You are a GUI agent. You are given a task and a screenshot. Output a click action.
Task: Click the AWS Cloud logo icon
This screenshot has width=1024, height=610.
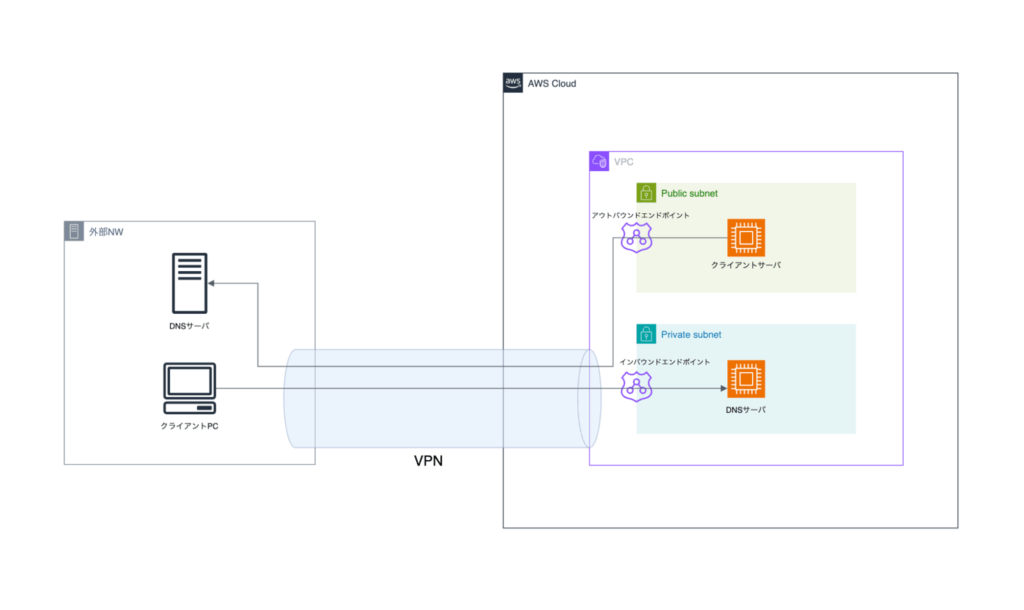(513, 83)
